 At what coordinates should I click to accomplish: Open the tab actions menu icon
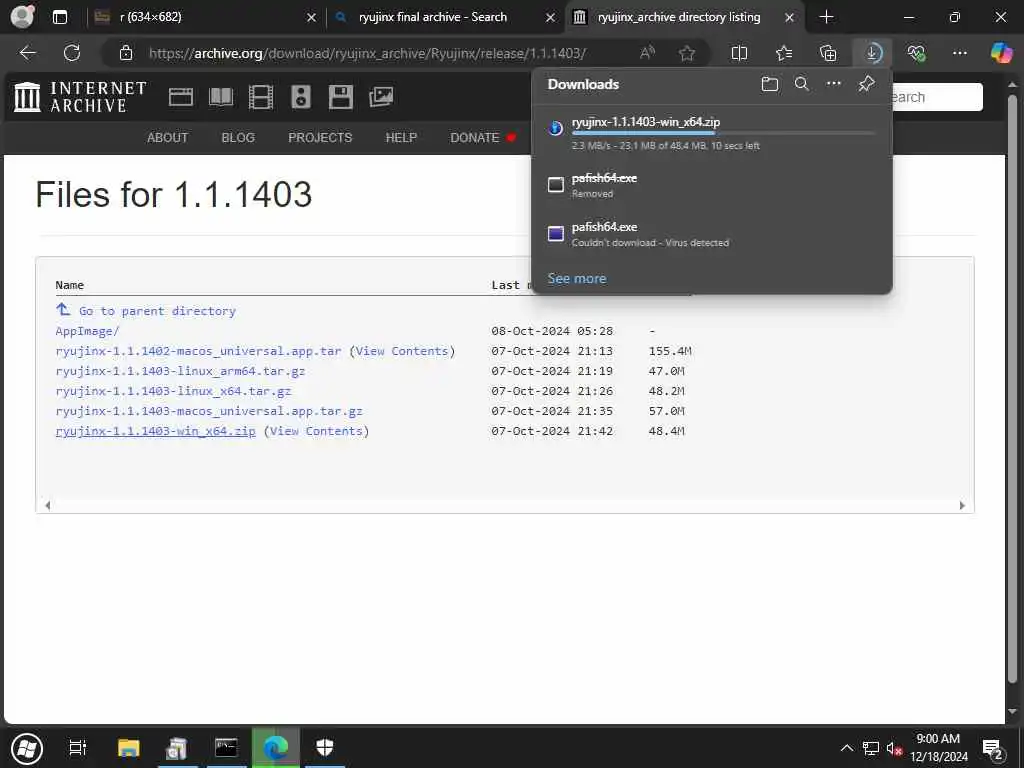tap(59, 17)
